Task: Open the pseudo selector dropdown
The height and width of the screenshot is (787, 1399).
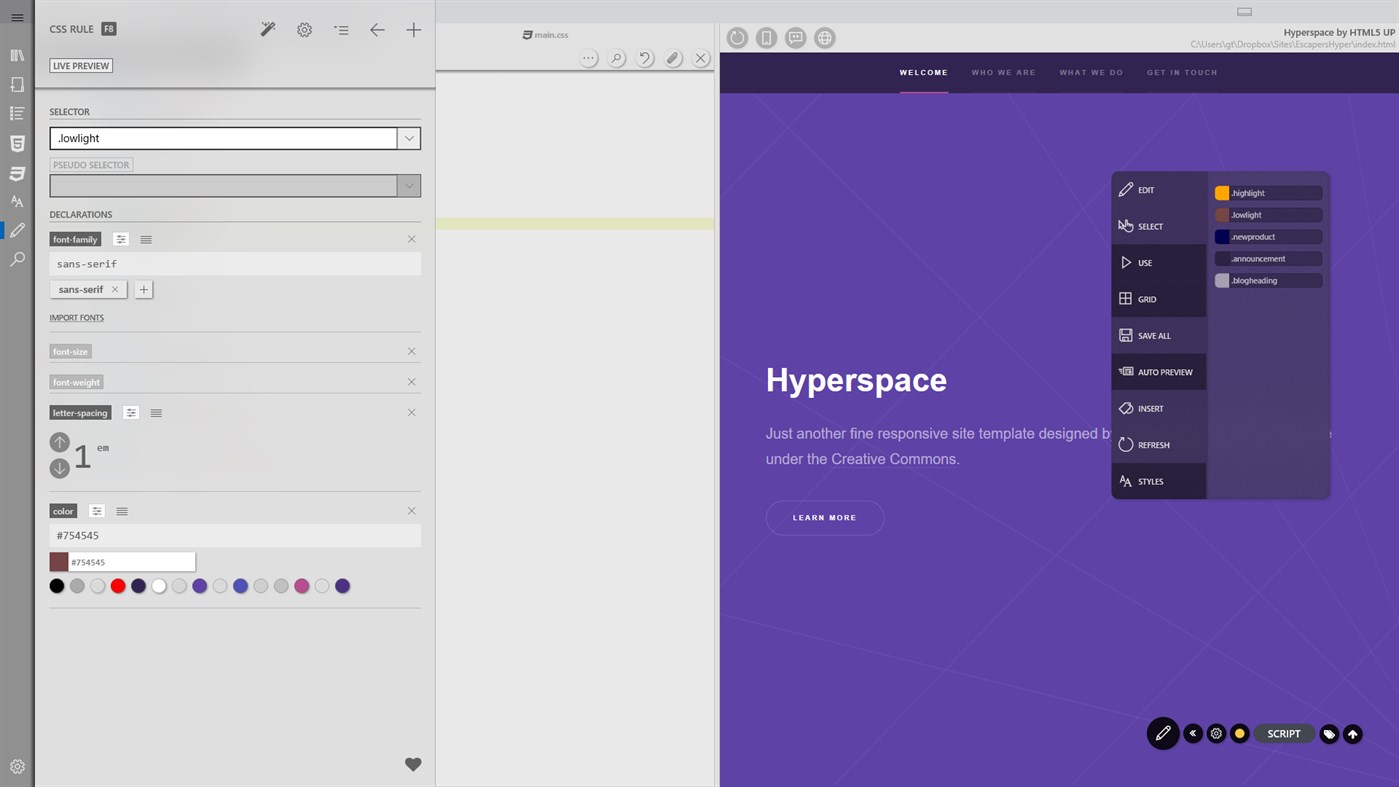Action: 408,186
